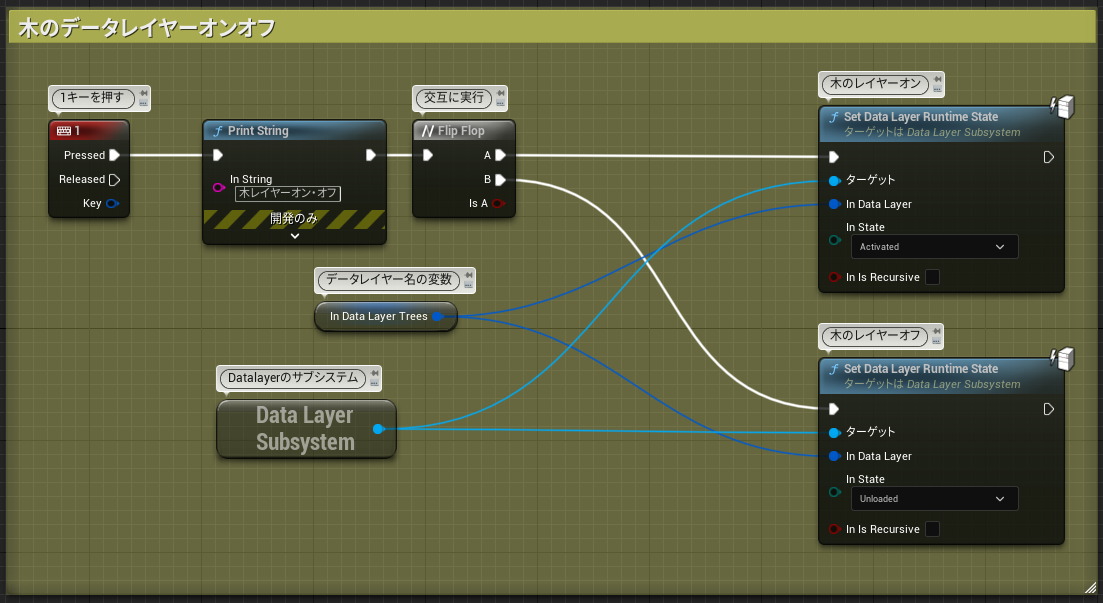Click input exec pin of 木のレイヤーオン node
The image size is (1103, 603).
click(834, 157)
